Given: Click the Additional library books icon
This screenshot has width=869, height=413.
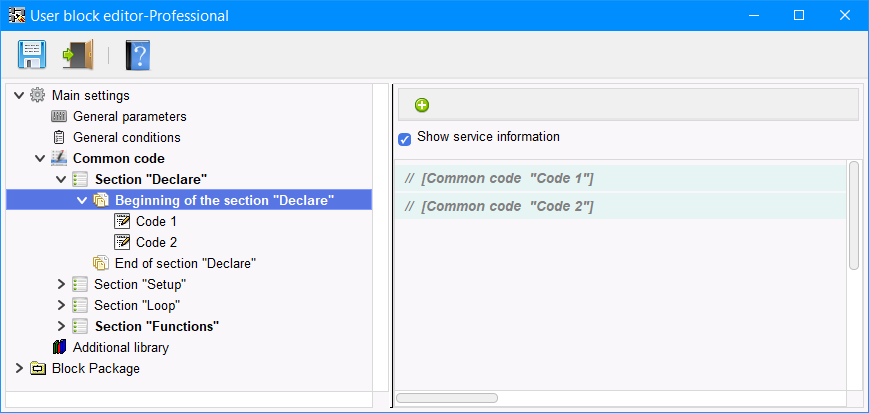Looking at the screenshot, I should [59, 348].
